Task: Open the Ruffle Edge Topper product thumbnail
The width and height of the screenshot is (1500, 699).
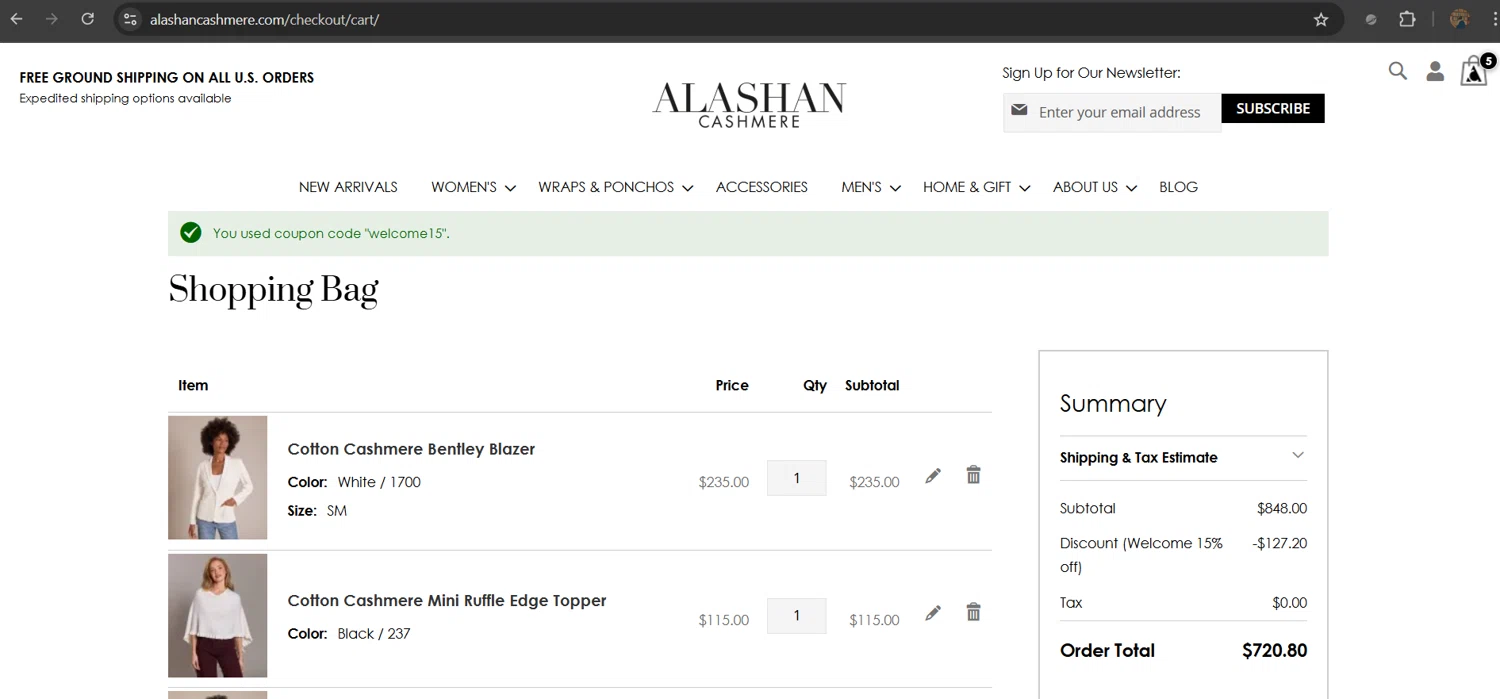Action: 218,615
